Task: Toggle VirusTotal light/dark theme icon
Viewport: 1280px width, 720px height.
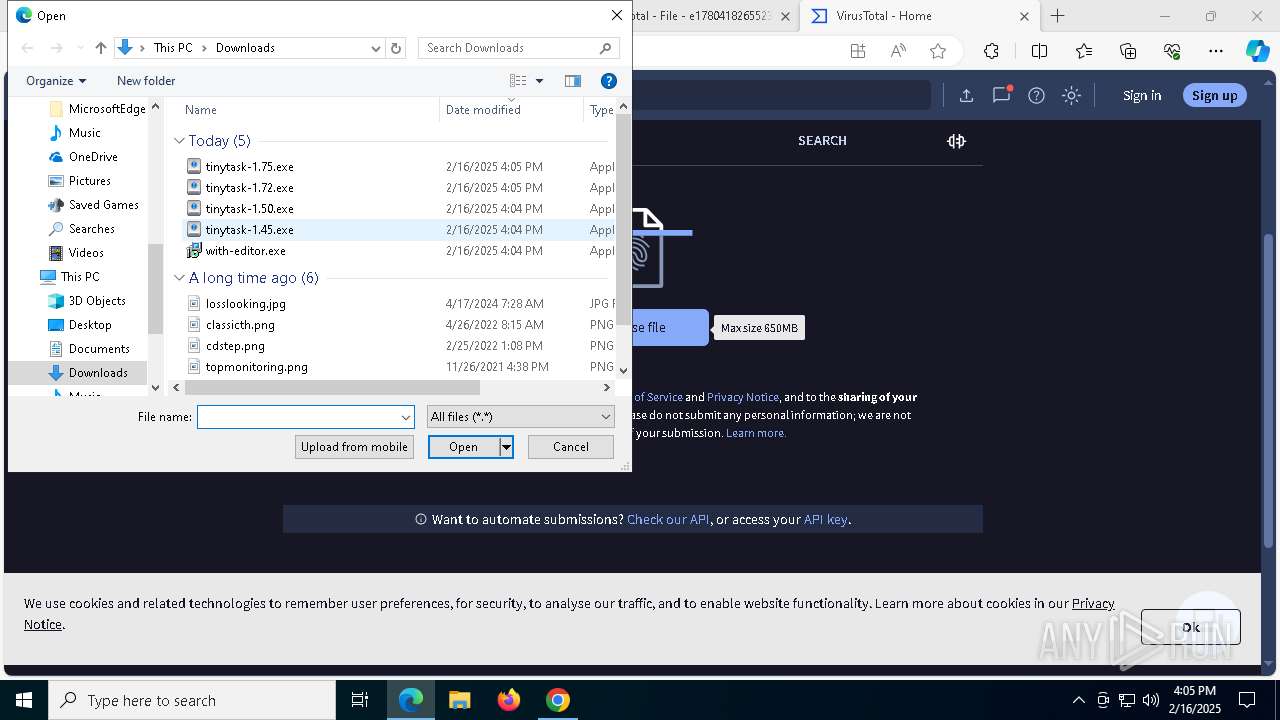Action: coord(1071,96)
